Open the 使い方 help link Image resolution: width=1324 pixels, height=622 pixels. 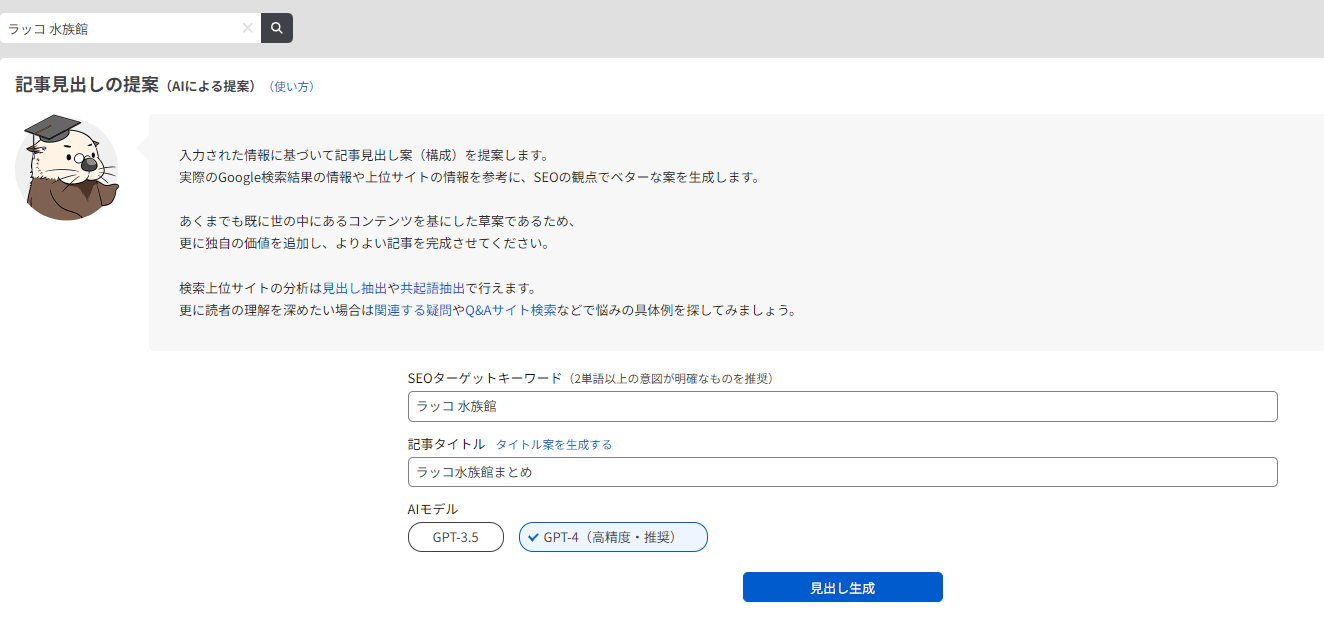(292, 87)
